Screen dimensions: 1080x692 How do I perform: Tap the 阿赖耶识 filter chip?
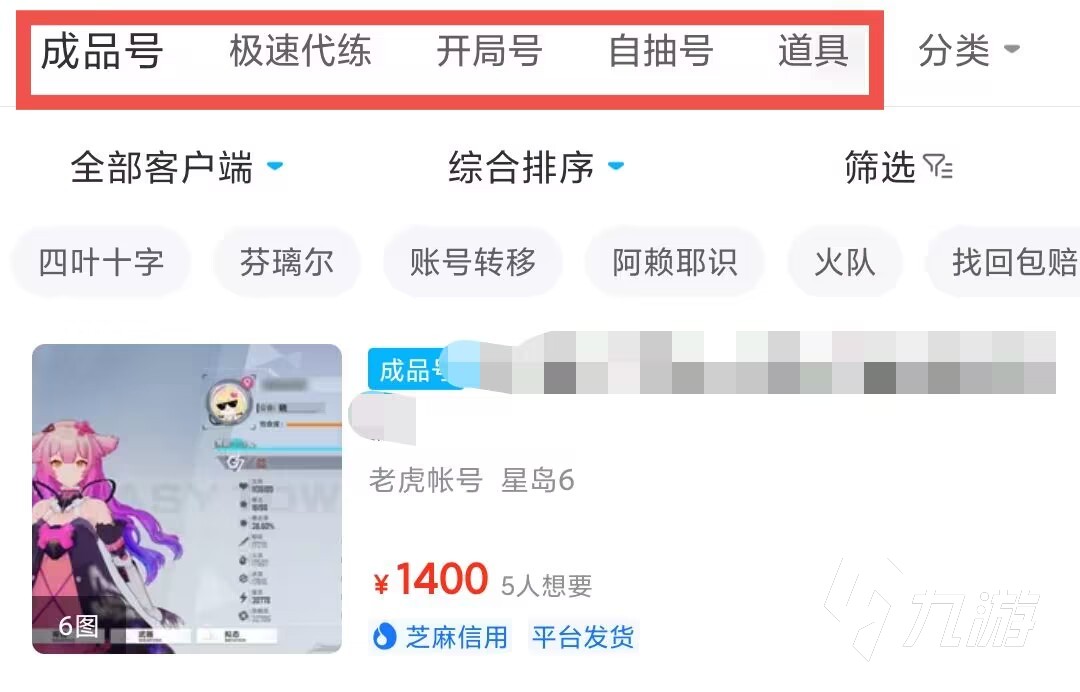[x=674, y=262]
